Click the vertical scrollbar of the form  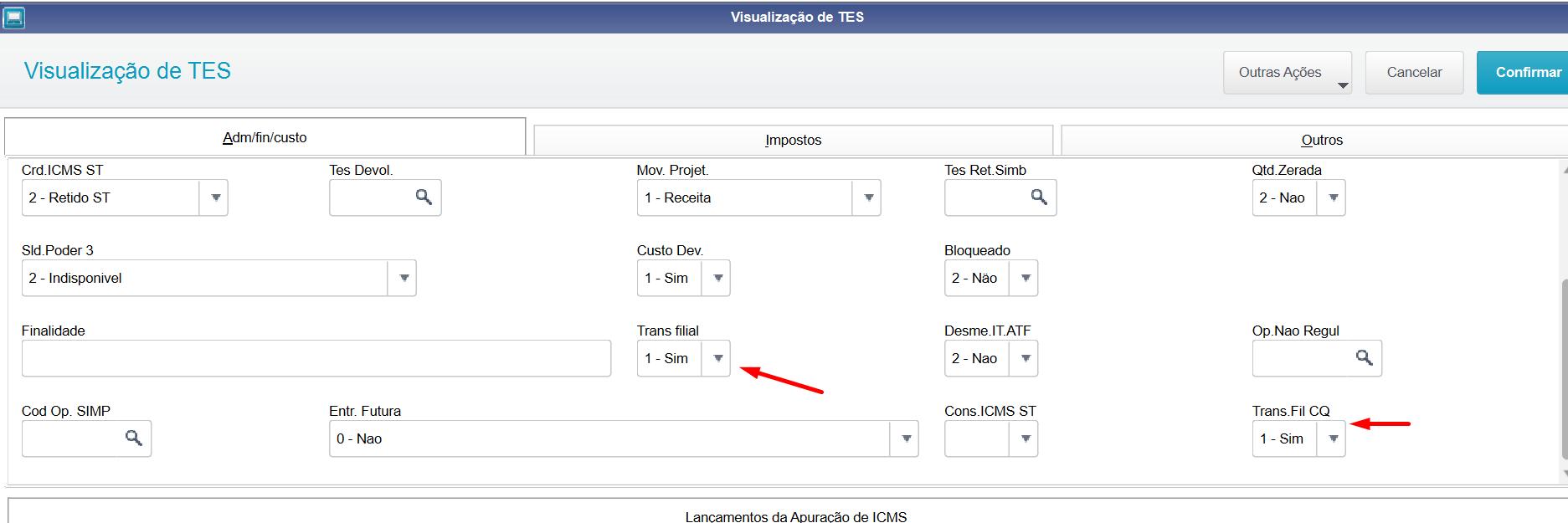(1564, 368)
